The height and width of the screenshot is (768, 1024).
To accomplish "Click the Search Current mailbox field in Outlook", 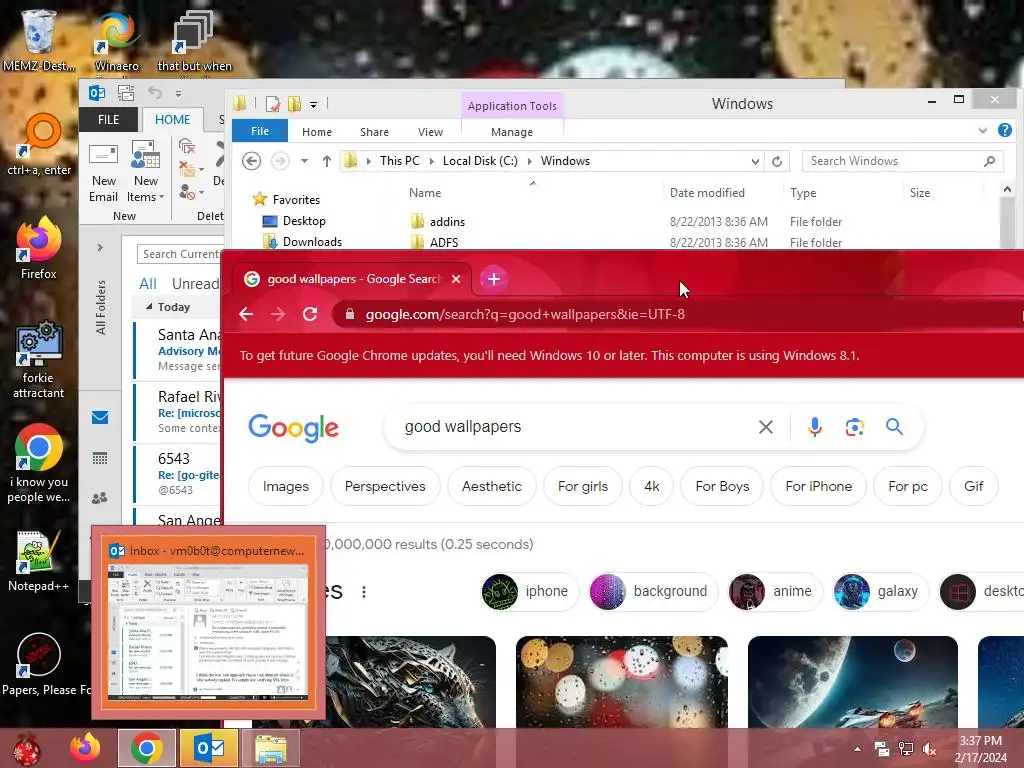I will [x=180, y=254].
